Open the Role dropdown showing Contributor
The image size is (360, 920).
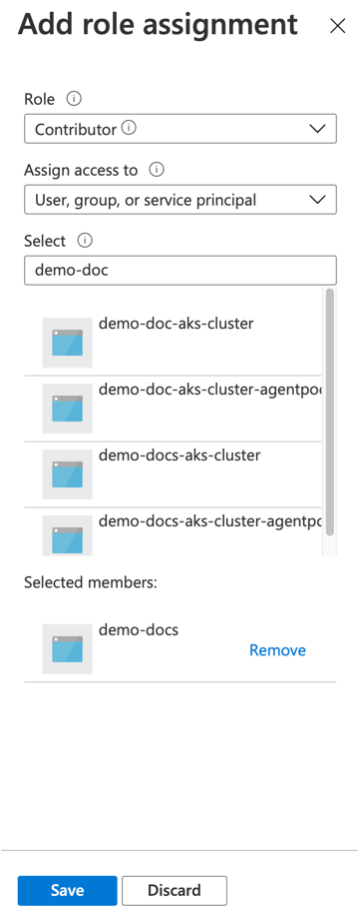tap(180, 128)
